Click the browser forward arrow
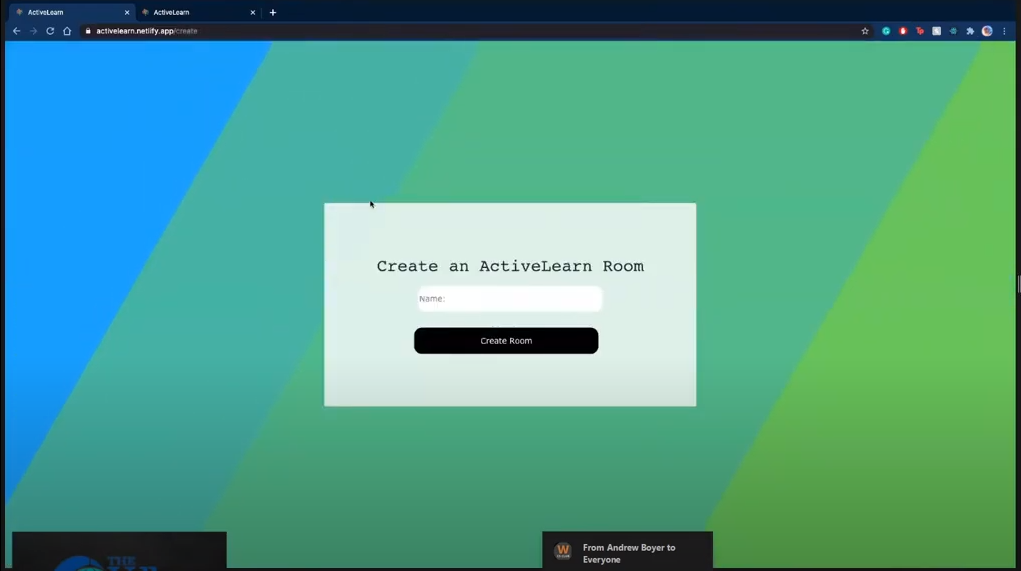1021x571 pixels. coord(33,31)
